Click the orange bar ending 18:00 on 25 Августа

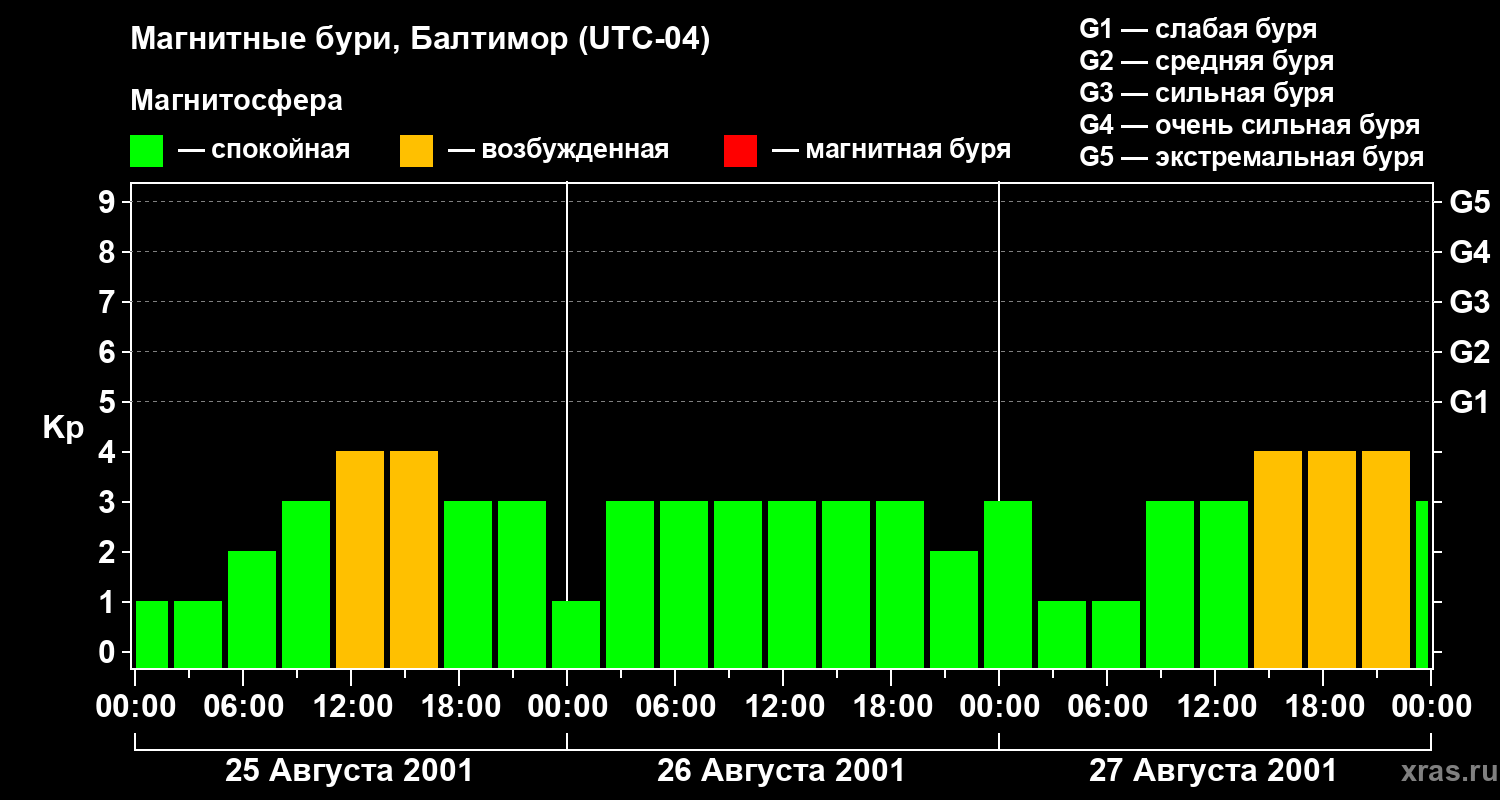point(414,560)
